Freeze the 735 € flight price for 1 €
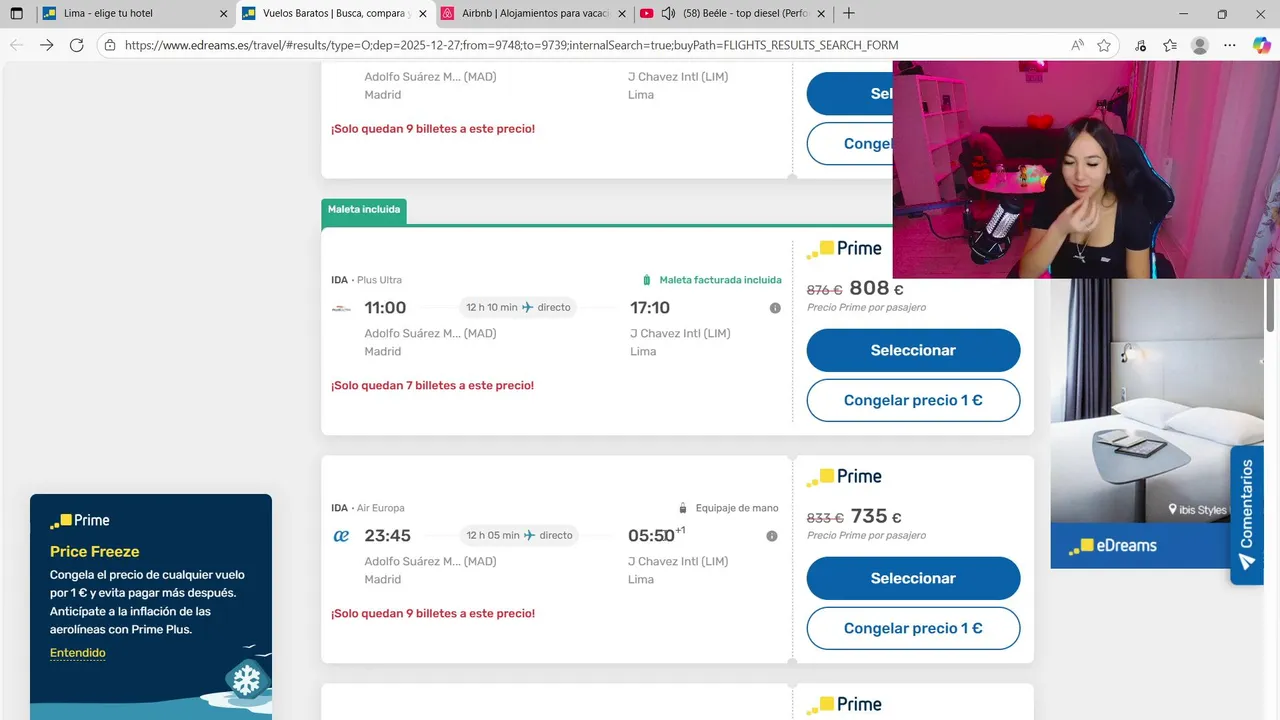Viewport: 1280px width, 720px height. 913,628
